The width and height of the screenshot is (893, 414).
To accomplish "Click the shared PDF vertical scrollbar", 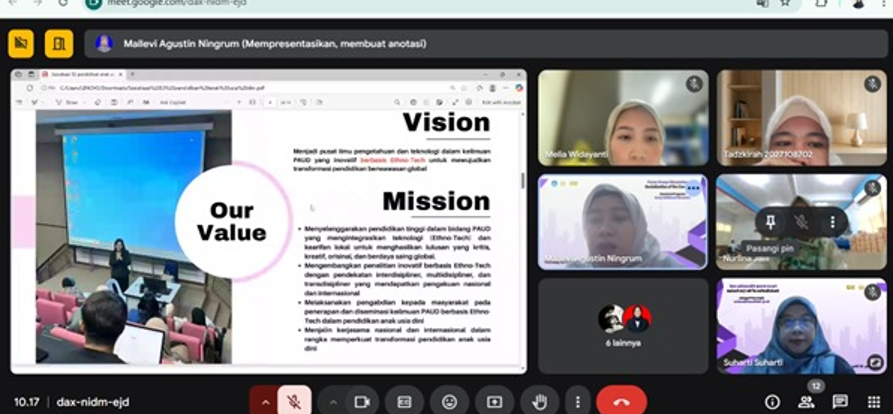I will coord(522,182).
